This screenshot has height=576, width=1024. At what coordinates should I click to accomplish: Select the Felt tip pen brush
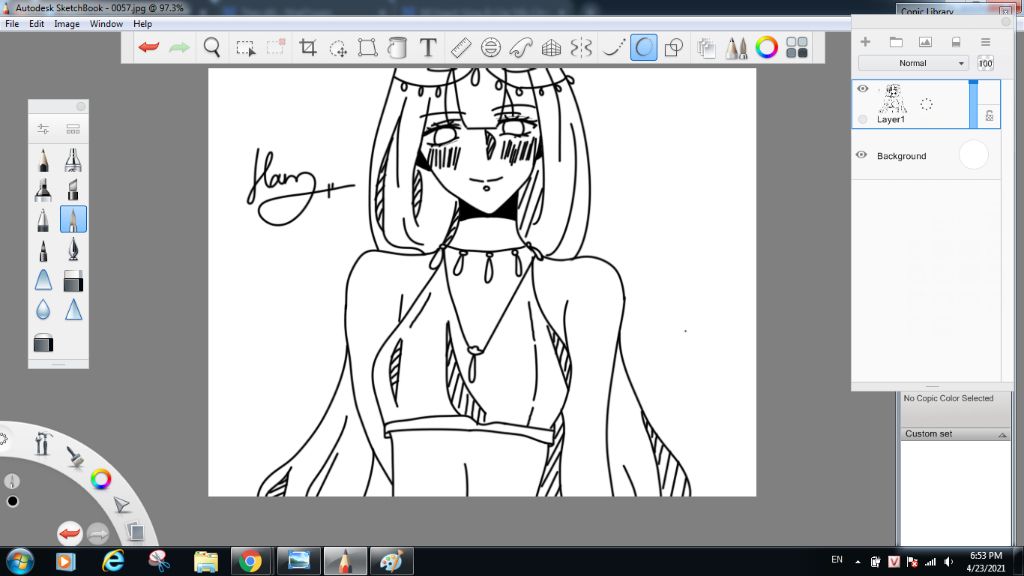pyautogui.click(x=43, y=249)
